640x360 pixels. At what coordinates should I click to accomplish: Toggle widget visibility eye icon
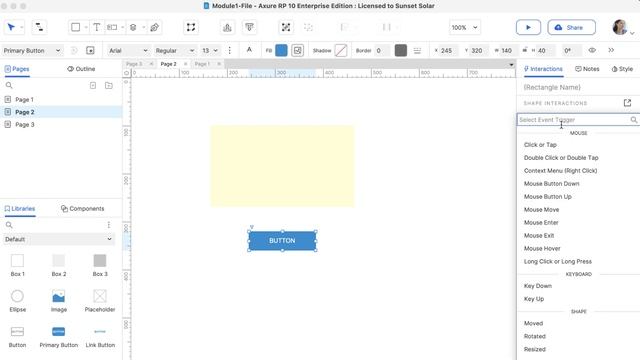592,50
